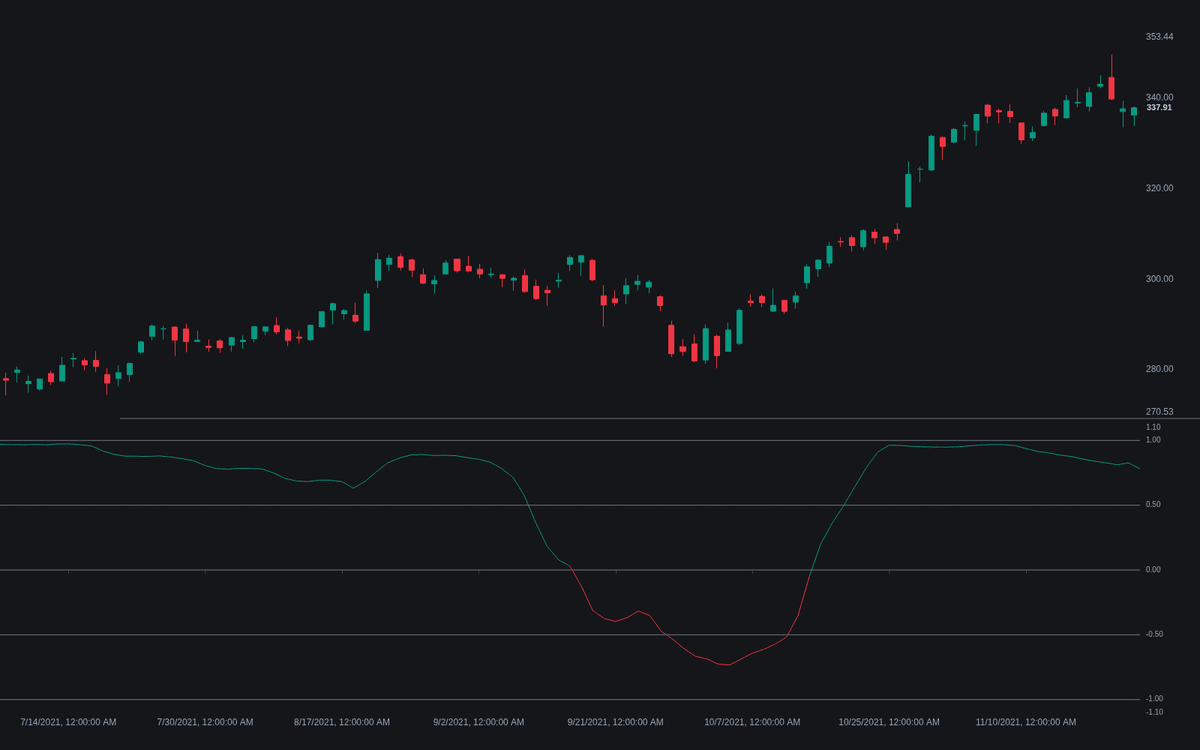1200x750 pixels.
Task: Click the 7/30/2021 date axis label
Action: tap(205, 722)
